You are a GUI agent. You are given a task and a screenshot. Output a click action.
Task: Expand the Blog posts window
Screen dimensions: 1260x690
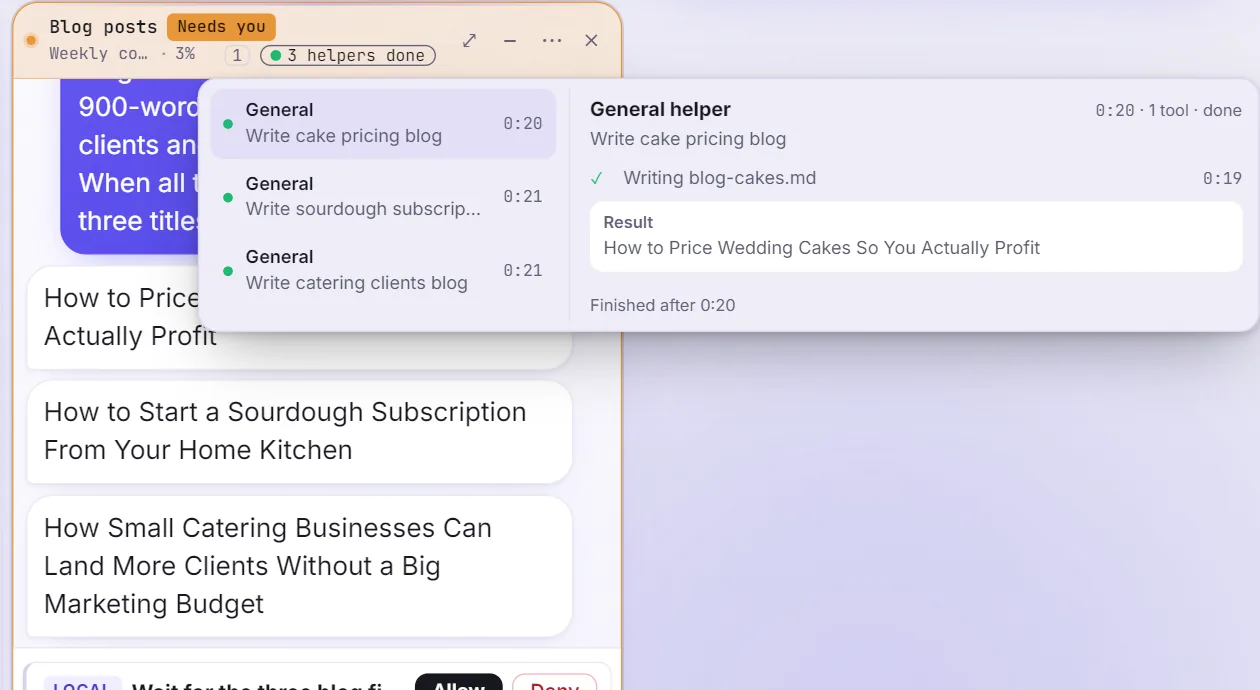[469, 40]
